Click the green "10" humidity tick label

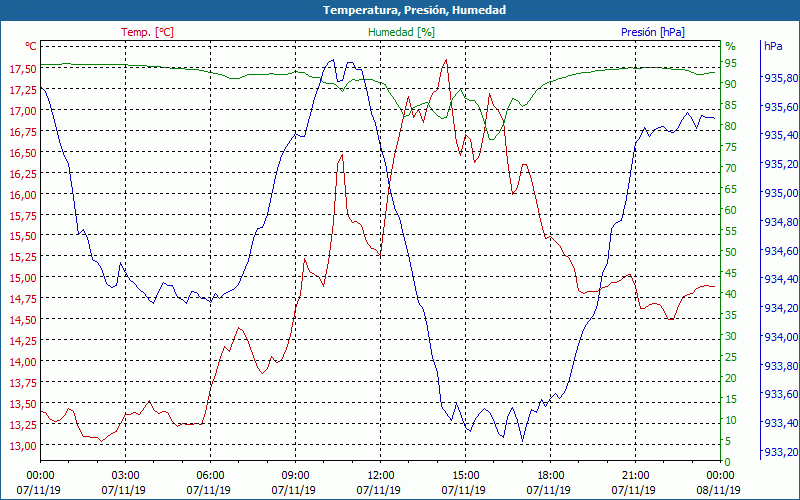point(731,420)
